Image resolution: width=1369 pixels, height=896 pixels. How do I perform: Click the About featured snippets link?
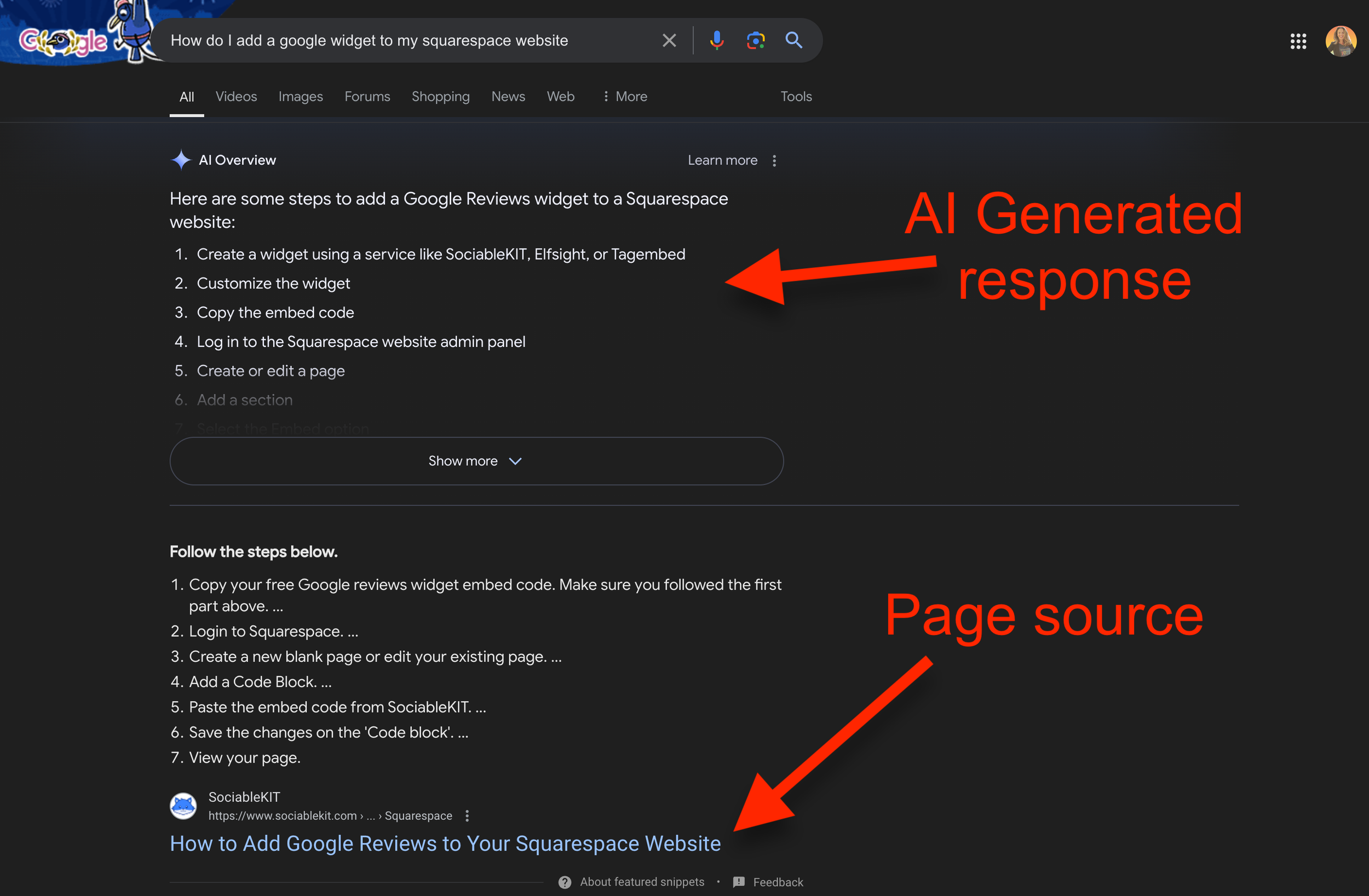(641, 882)
